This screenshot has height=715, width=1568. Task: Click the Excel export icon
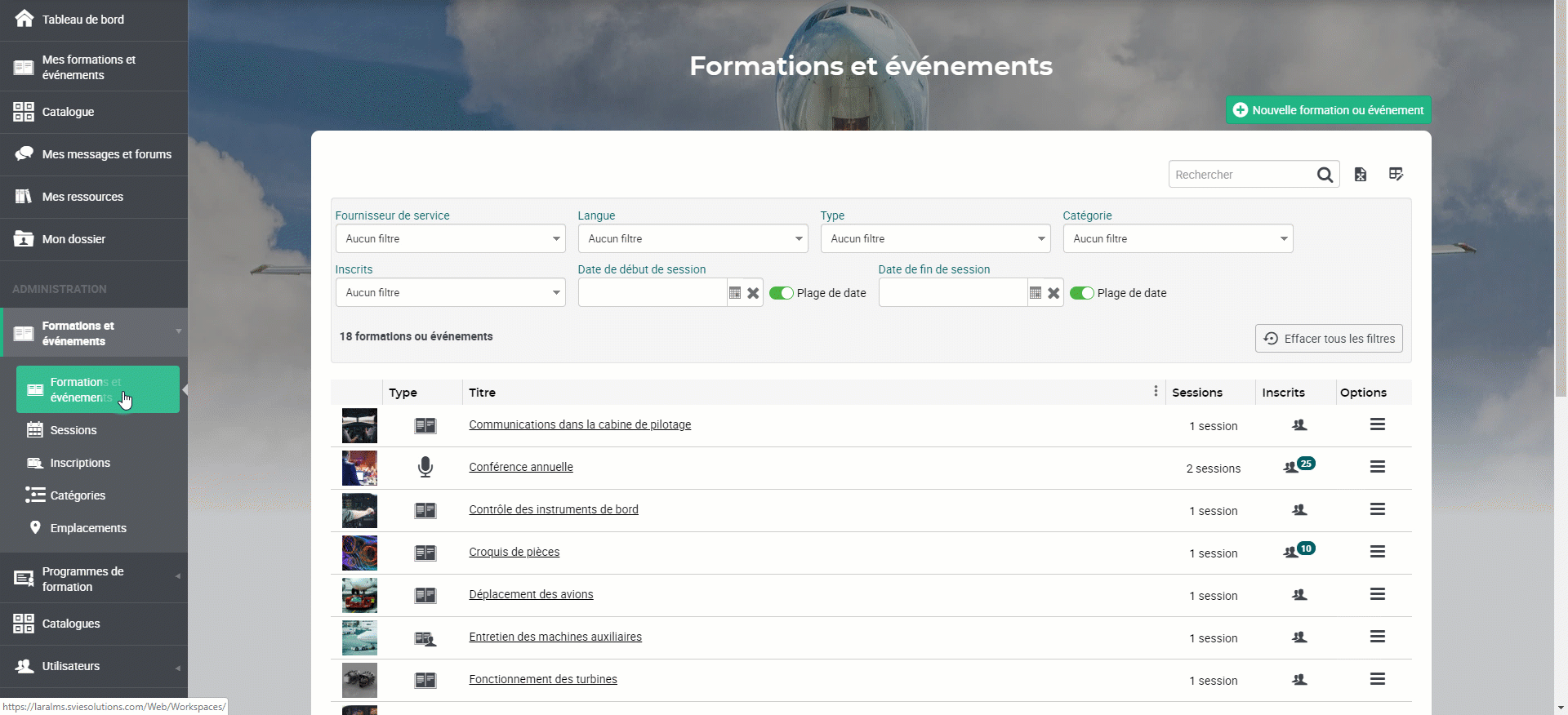(1361, 175)
